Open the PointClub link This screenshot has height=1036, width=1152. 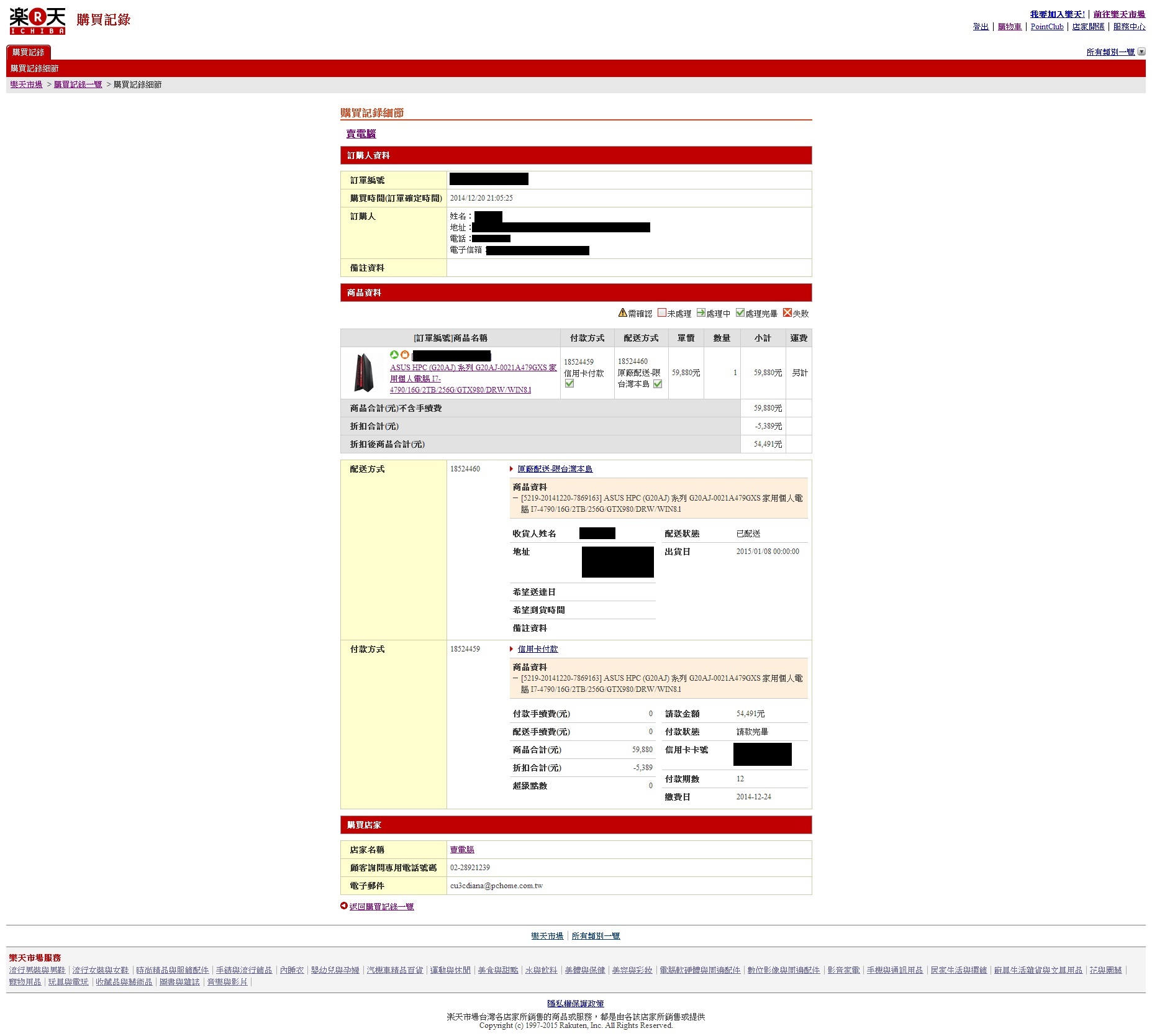pyautogui.click(x=1047, y=27)
